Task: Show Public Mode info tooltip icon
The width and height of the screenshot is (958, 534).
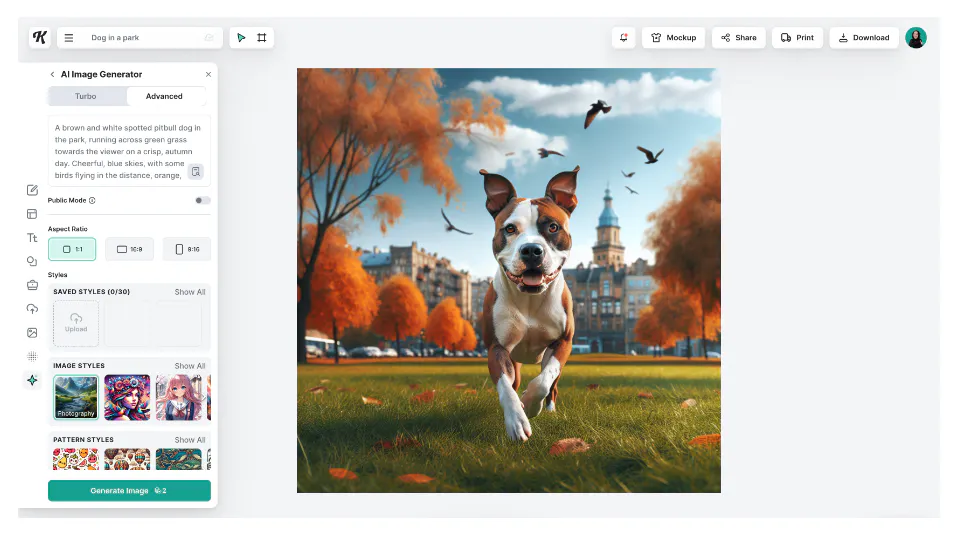Action: click(92, 200)
